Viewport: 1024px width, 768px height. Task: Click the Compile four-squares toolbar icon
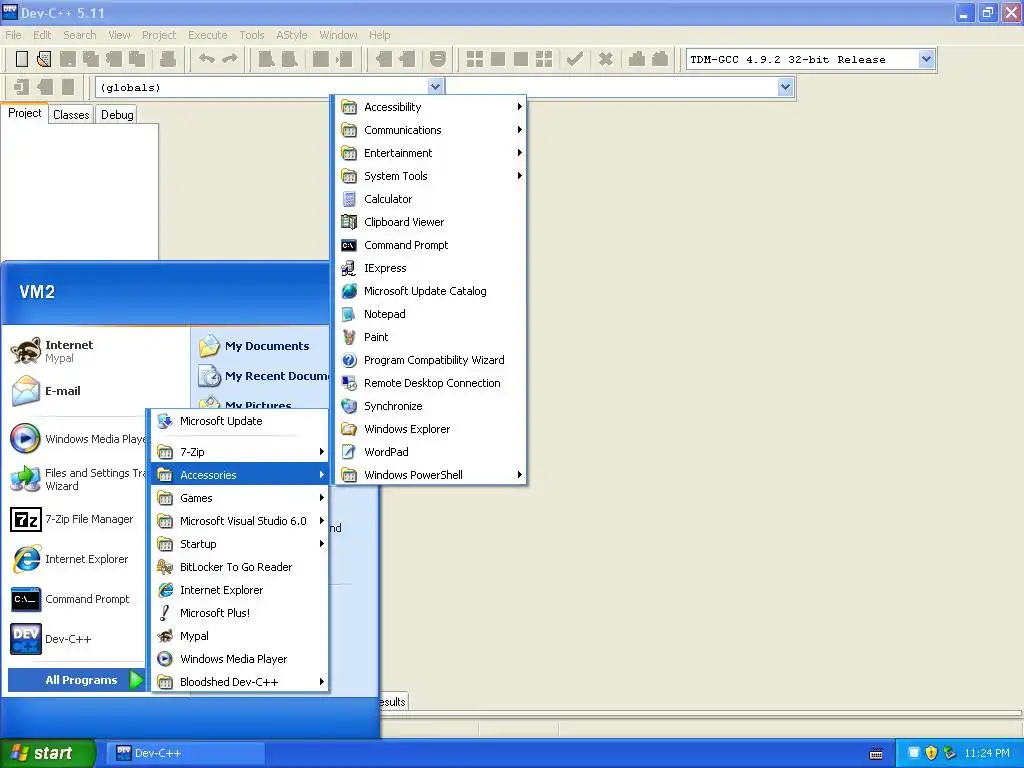475,59
